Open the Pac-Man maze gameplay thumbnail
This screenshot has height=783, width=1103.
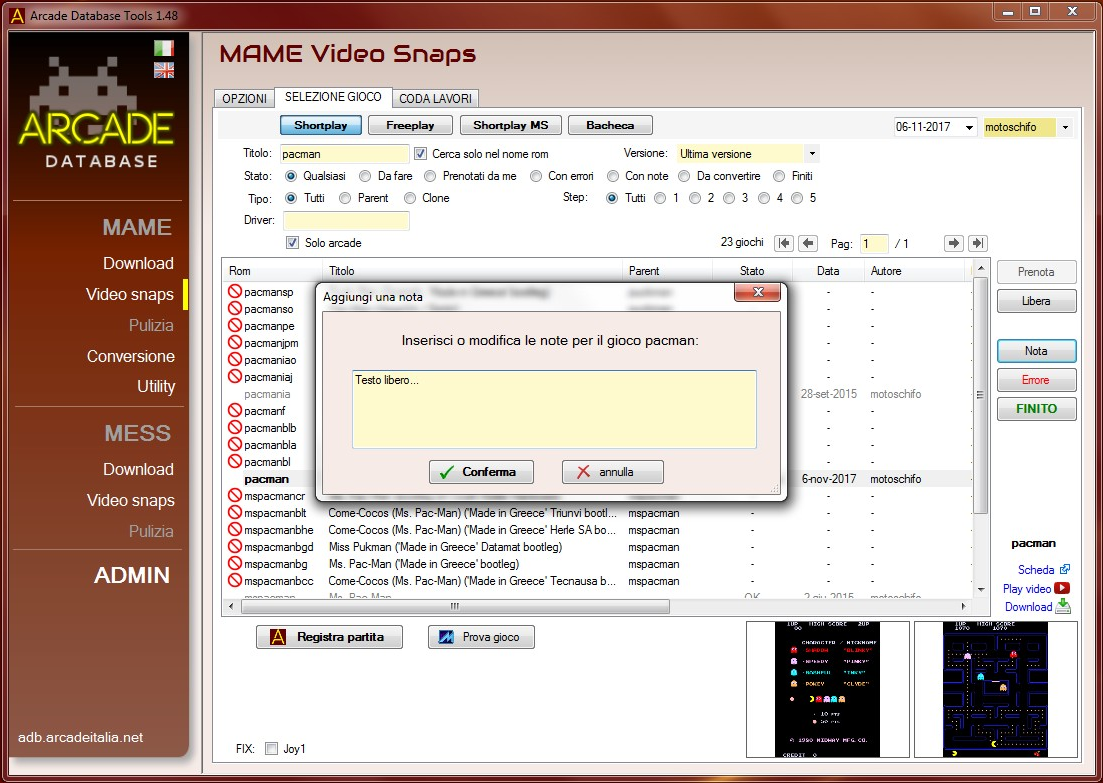(995, 689)
